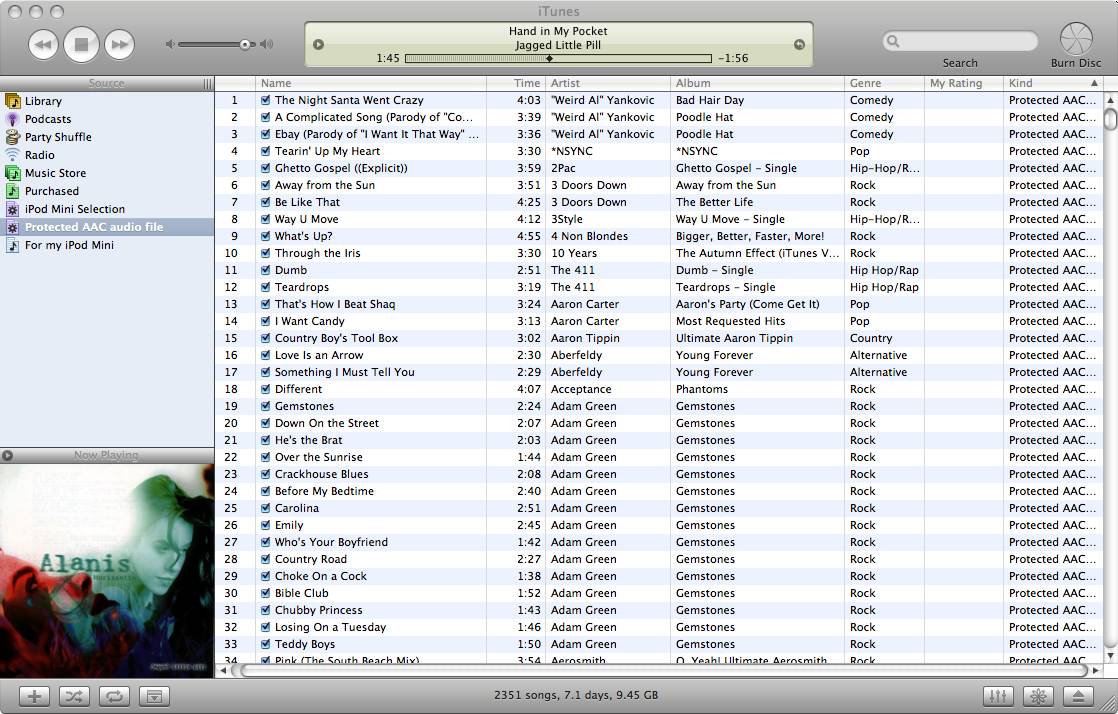Uncheck Through the Iris checkbox
Viewport: 1118px width, 714px height.
[265, 253]
